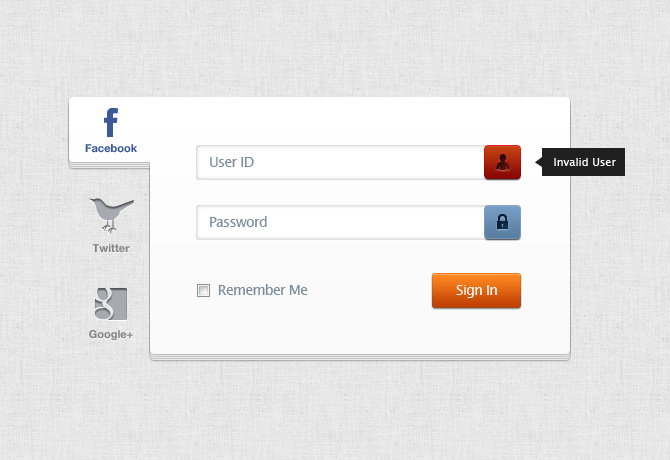Image resolution: width=670 pixels, height=460 pixels.
Task: Click the Facebook text label
Action: pos(111,148)
